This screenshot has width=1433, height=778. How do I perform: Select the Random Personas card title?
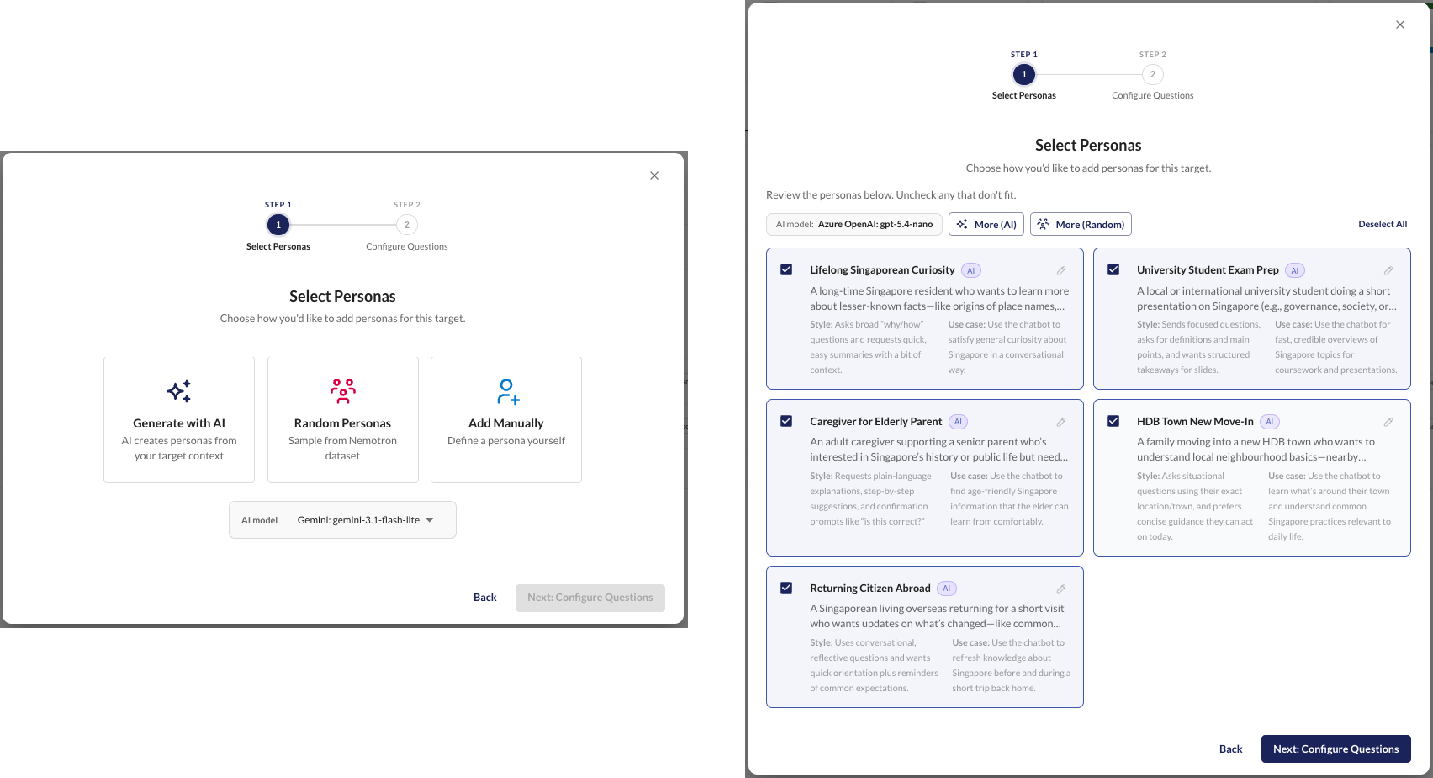click(343, 423)
